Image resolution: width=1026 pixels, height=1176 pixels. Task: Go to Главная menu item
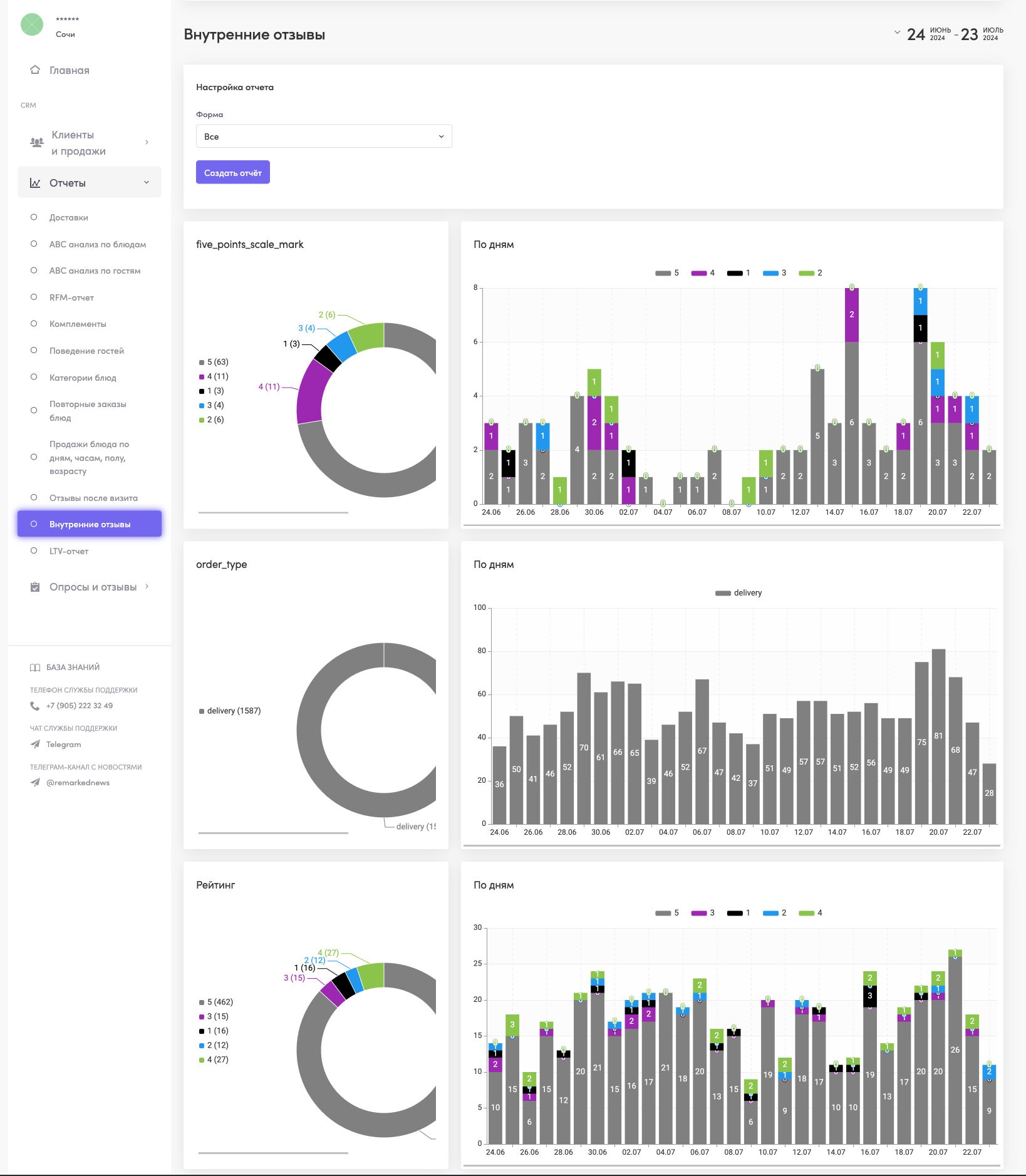point(70,70)
